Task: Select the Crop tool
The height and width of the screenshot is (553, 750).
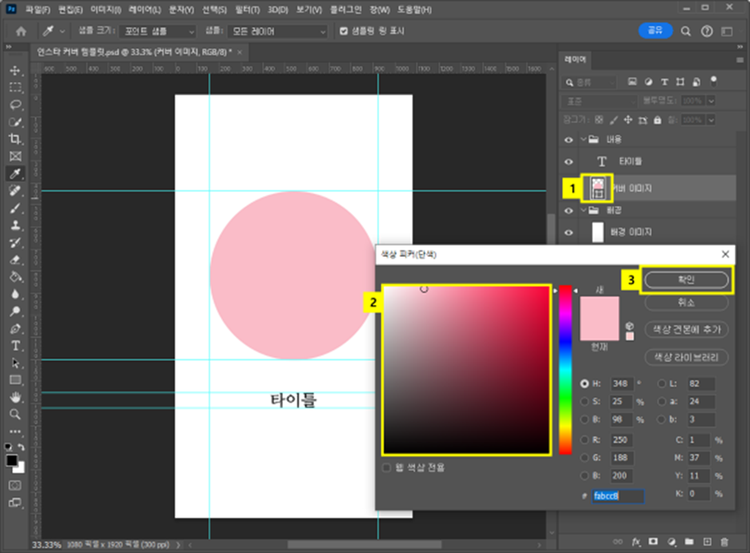Action: [15, 138]
